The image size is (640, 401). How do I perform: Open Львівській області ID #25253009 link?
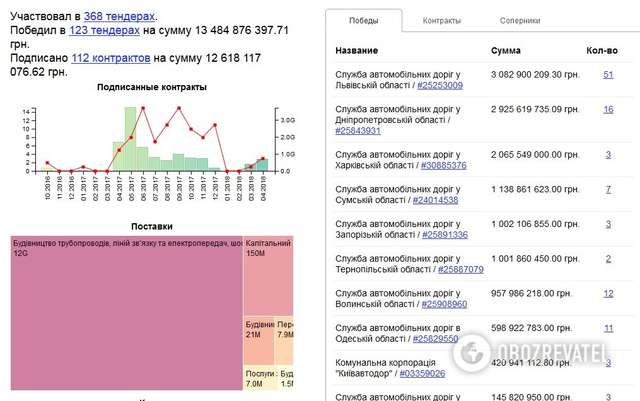pos(439,86)
